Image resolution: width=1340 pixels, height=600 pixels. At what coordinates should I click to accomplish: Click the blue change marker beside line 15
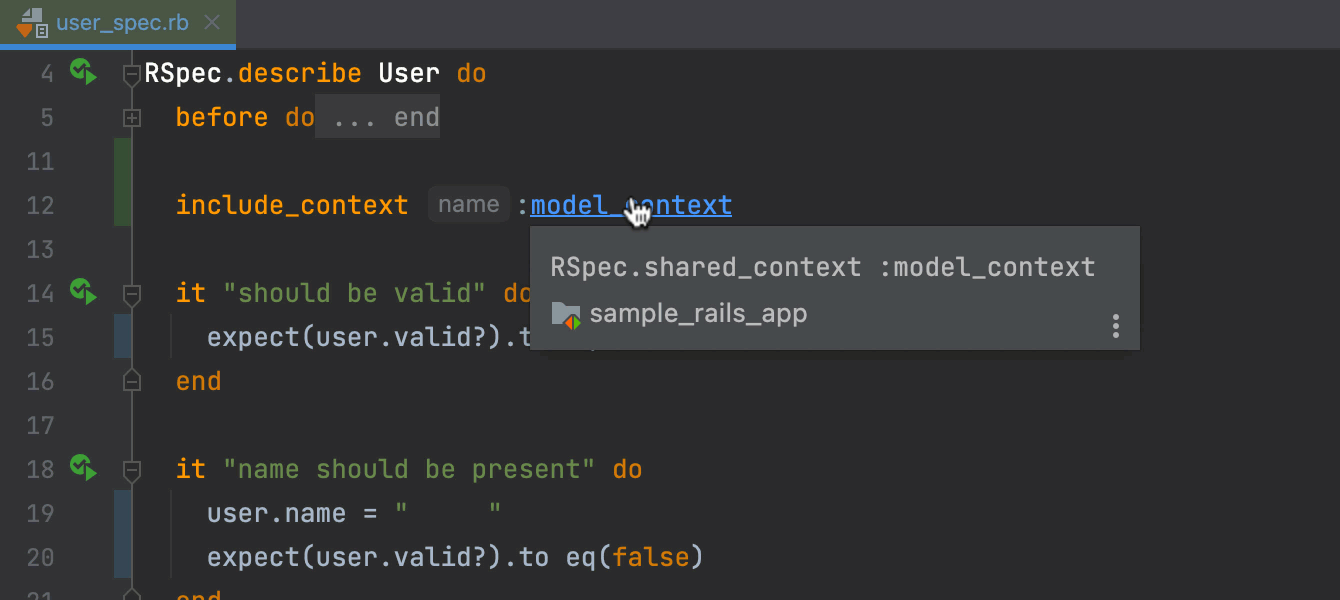[122, 337]
